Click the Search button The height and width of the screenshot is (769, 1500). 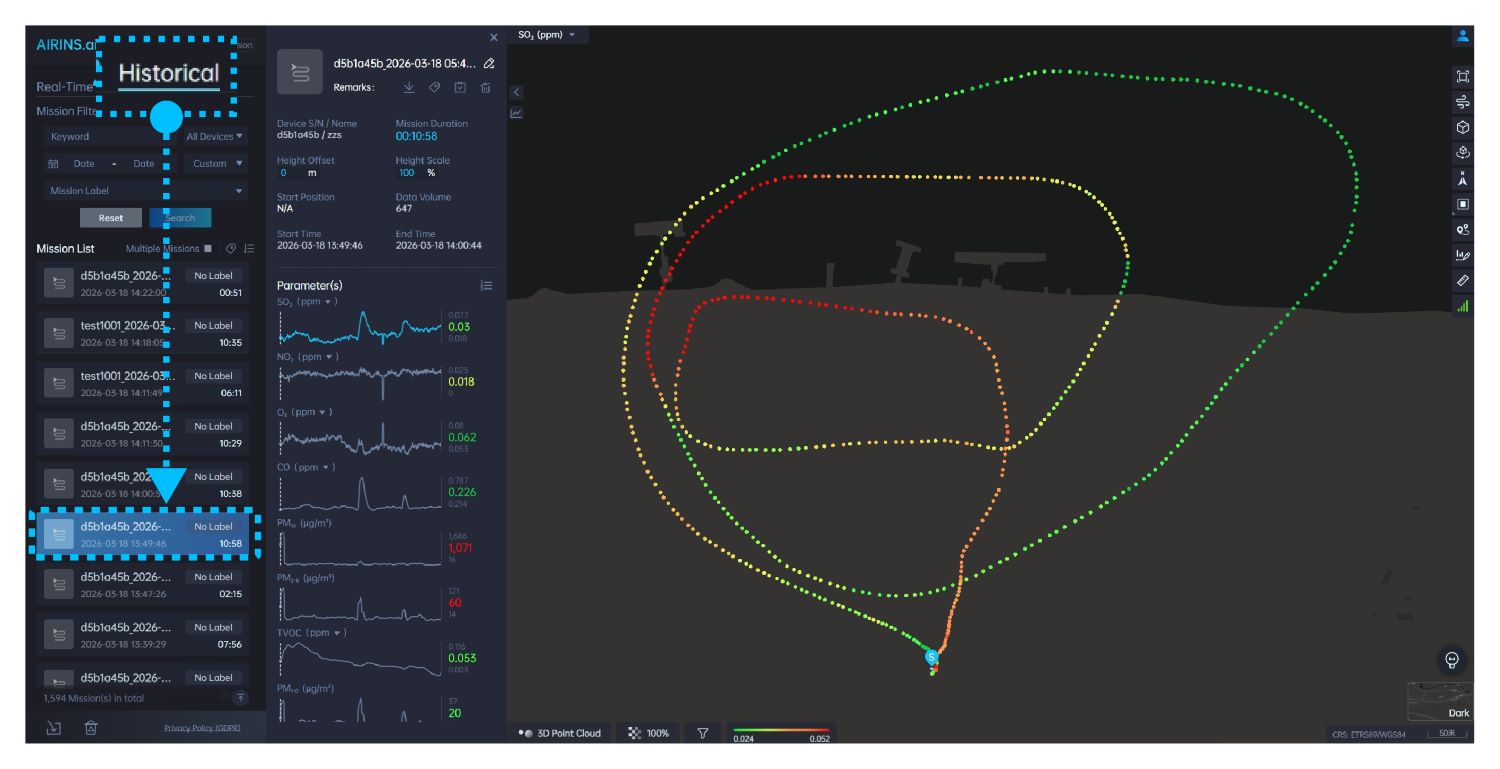pos(180,217)
